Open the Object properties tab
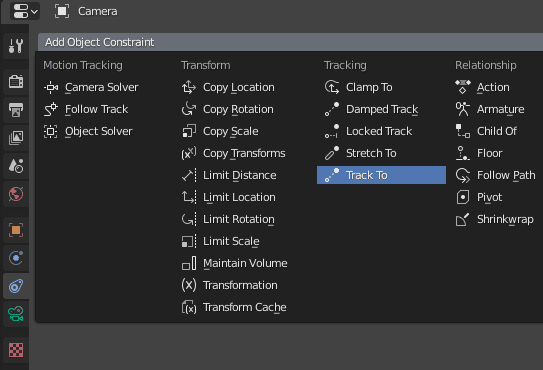Viewport: 543px width, 370px height. pos(16,230)
